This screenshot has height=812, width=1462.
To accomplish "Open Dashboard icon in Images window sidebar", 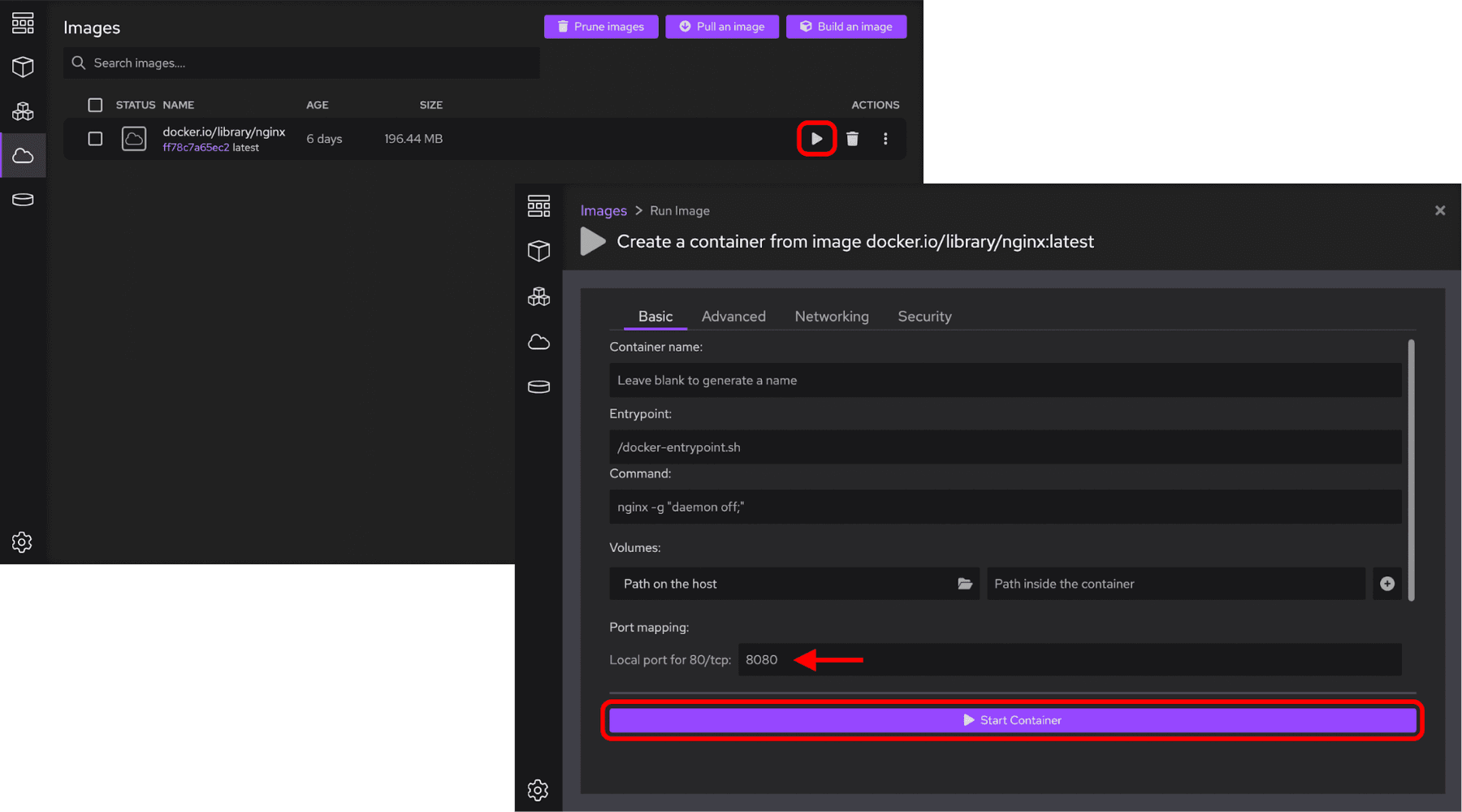I will (x=23, y=24).
